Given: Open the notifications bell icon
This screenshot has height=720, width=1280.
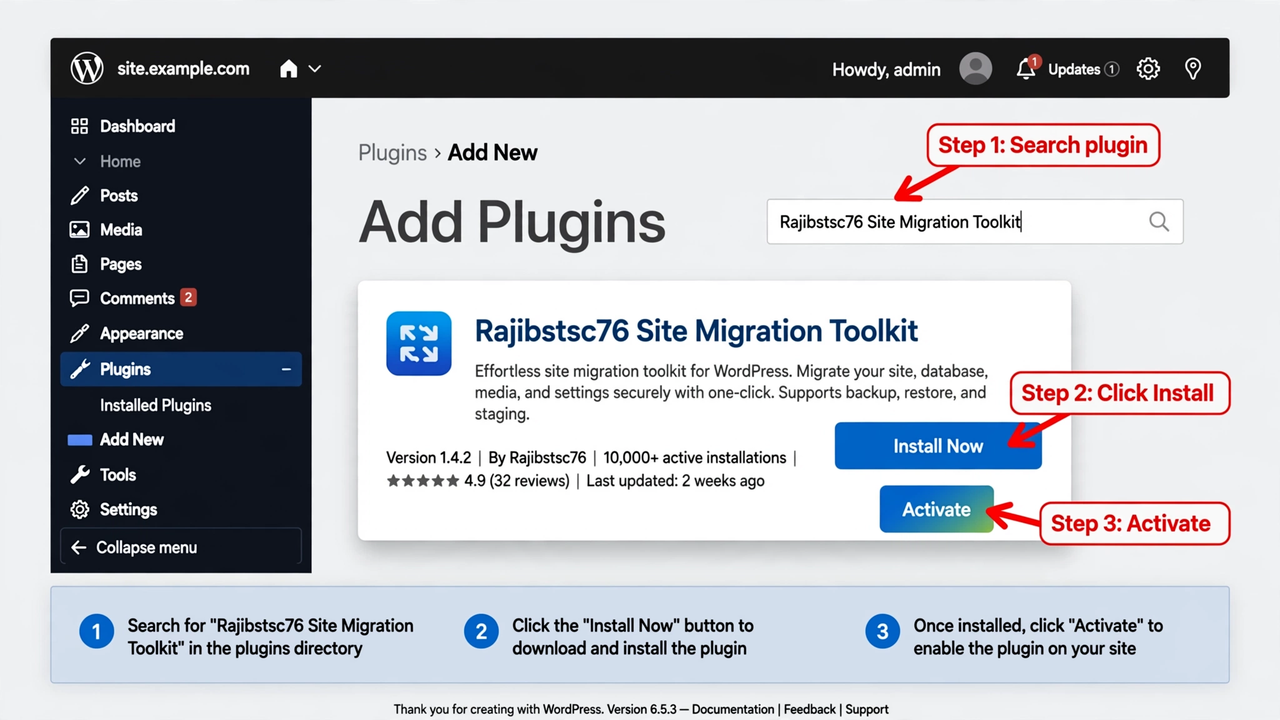Looking at the screenshot, I should [x=1026, y=69].
